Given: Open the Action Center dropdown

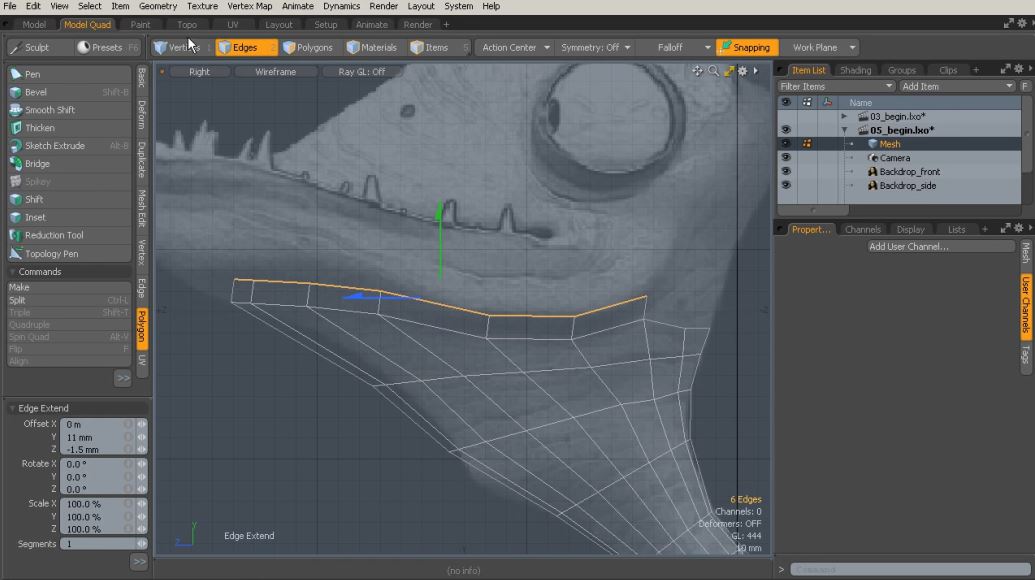Looking at the screenshot, I should pos(516,47).
